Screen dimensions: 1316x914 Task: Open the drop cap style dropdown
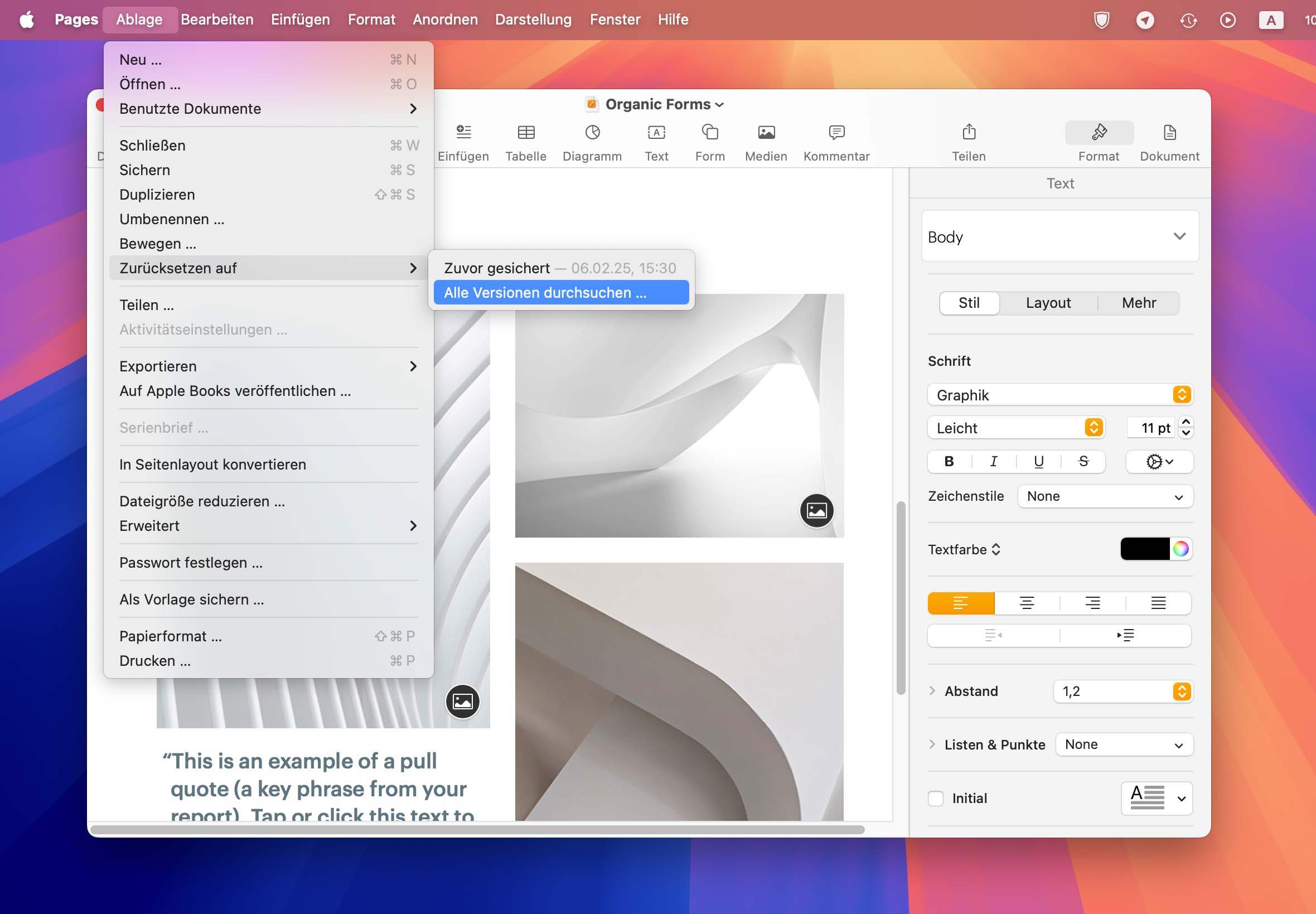click(x=1156, y=799)
